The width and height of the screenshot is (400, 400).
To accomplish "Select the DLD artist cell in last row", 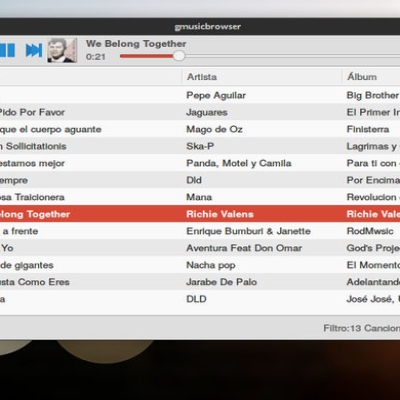I will (x=196, y=299).
